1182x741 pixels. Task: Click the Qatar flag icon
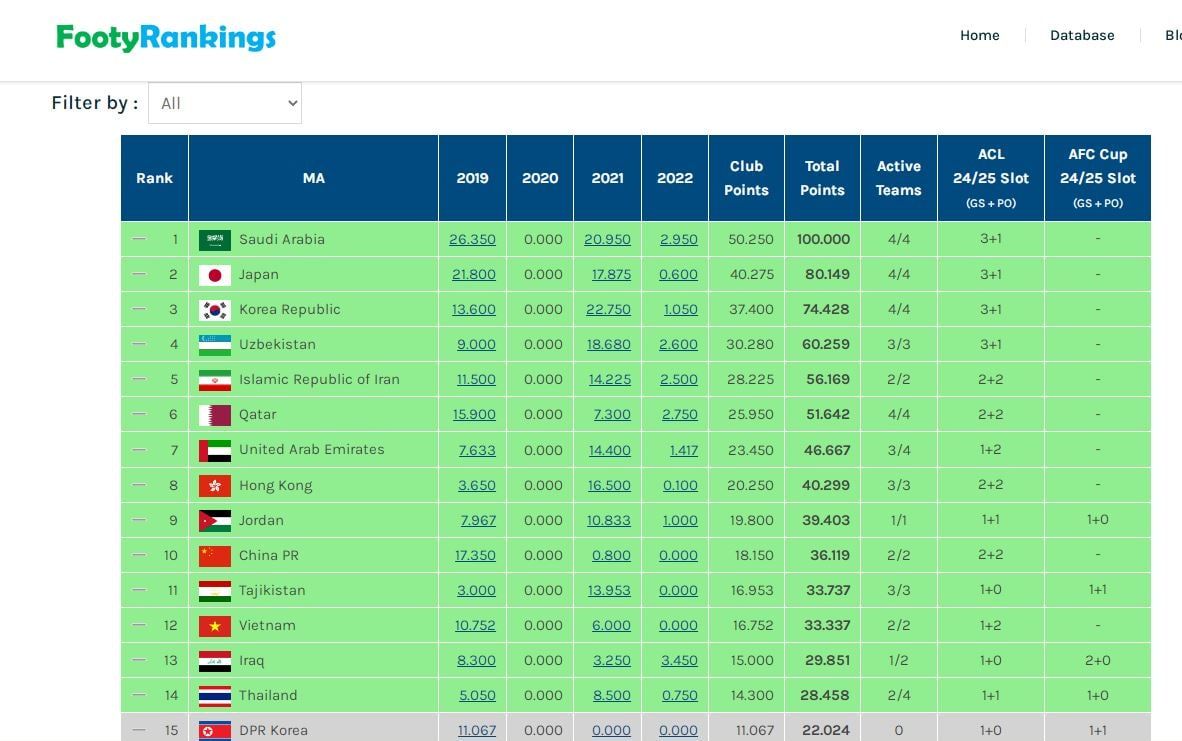point(214,415)
